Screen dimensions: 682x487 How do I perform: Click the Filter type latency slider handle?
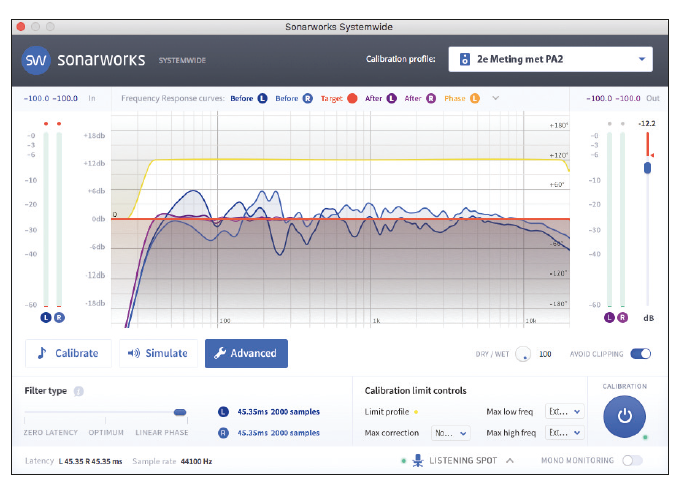coord(180,412)
